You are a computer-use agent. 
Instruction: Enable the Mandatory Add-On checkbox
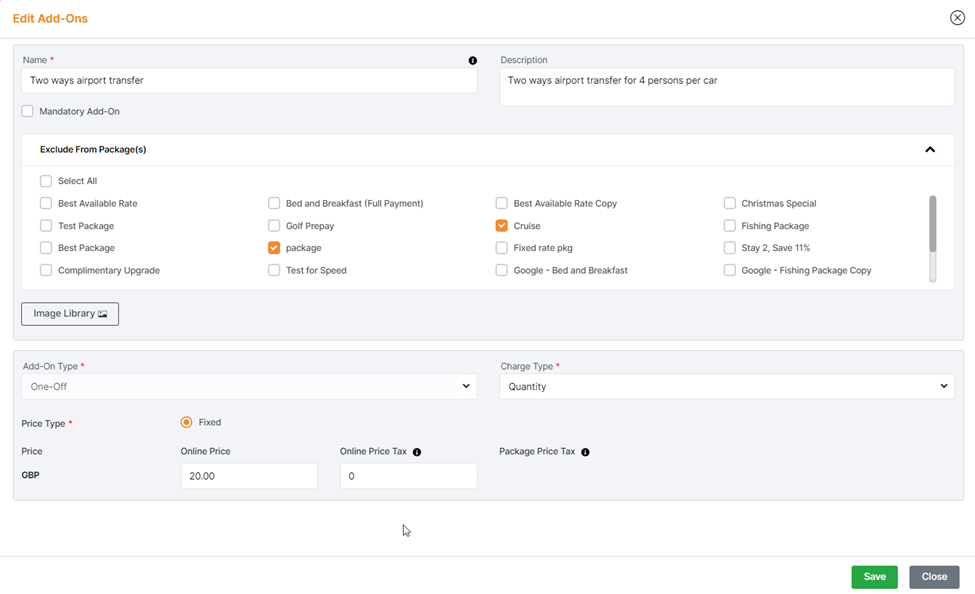28,111
